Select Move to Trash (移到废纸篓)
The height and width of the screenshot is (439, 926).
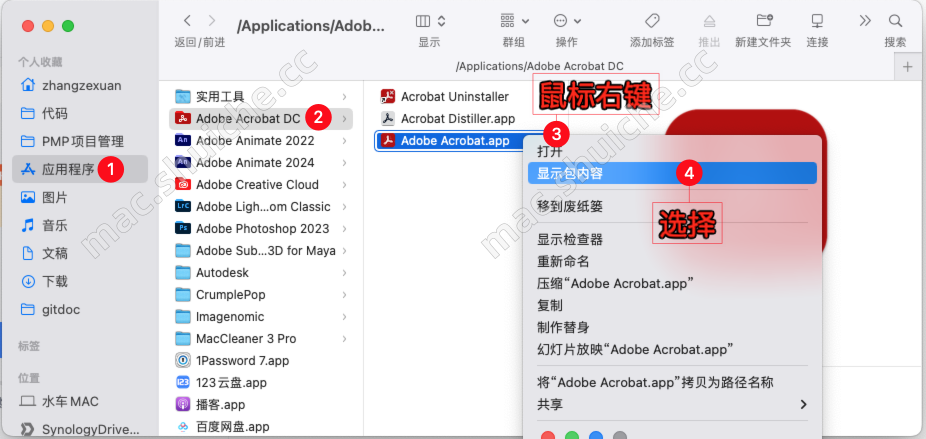[x=570, y=206]
